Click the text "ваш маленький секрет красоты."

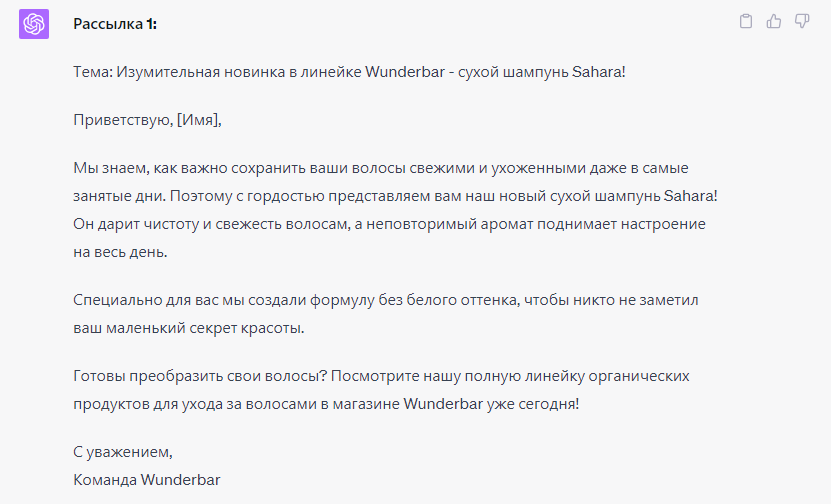[189, 328]
